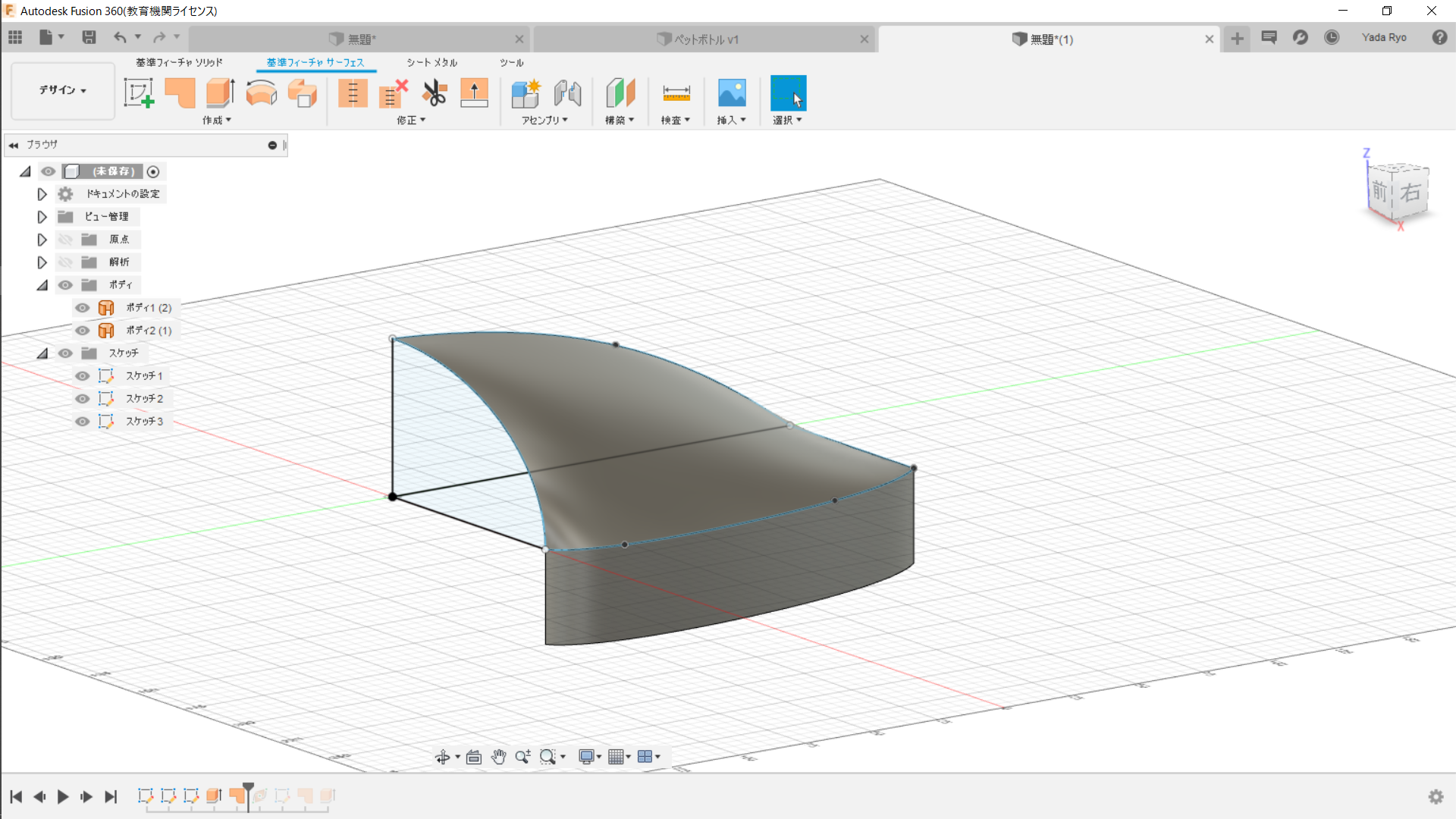Click the Insert image icon in 挿入
This screenshot has width=1456, height=819.
tap(731, 93)
